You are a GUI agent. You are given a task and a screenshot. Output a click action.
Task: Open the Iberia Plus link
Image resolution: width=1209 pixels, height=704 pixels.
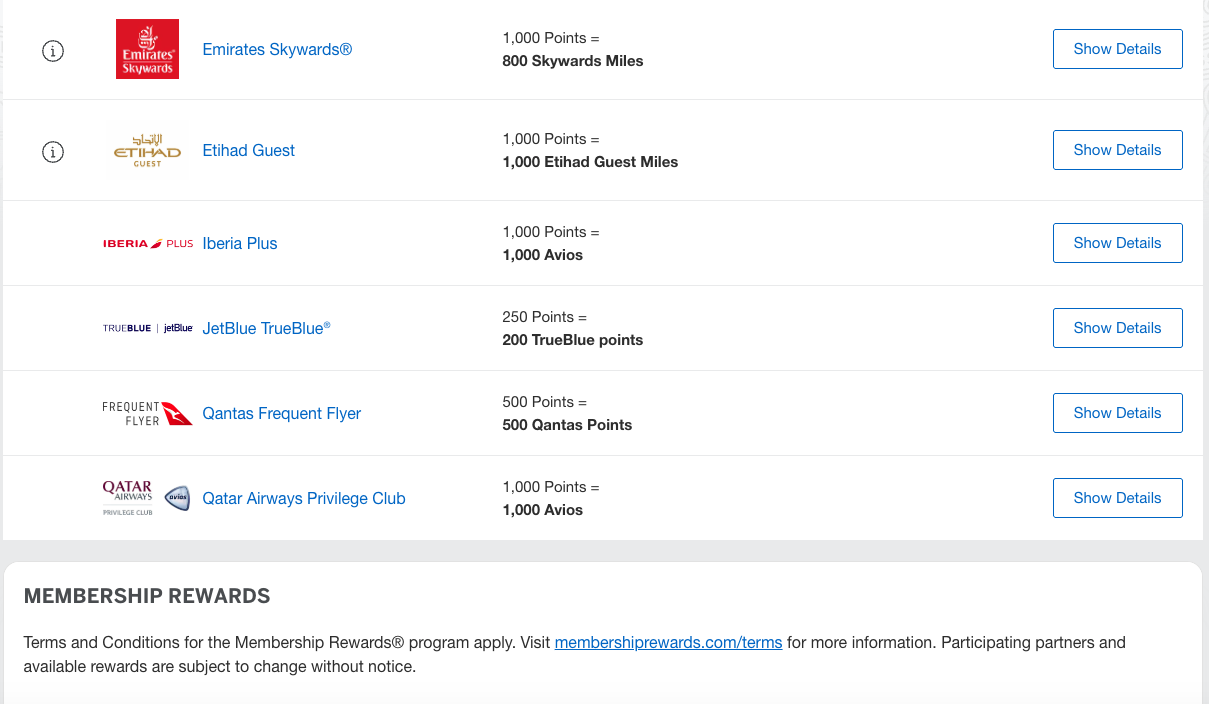tap(240, 243)
